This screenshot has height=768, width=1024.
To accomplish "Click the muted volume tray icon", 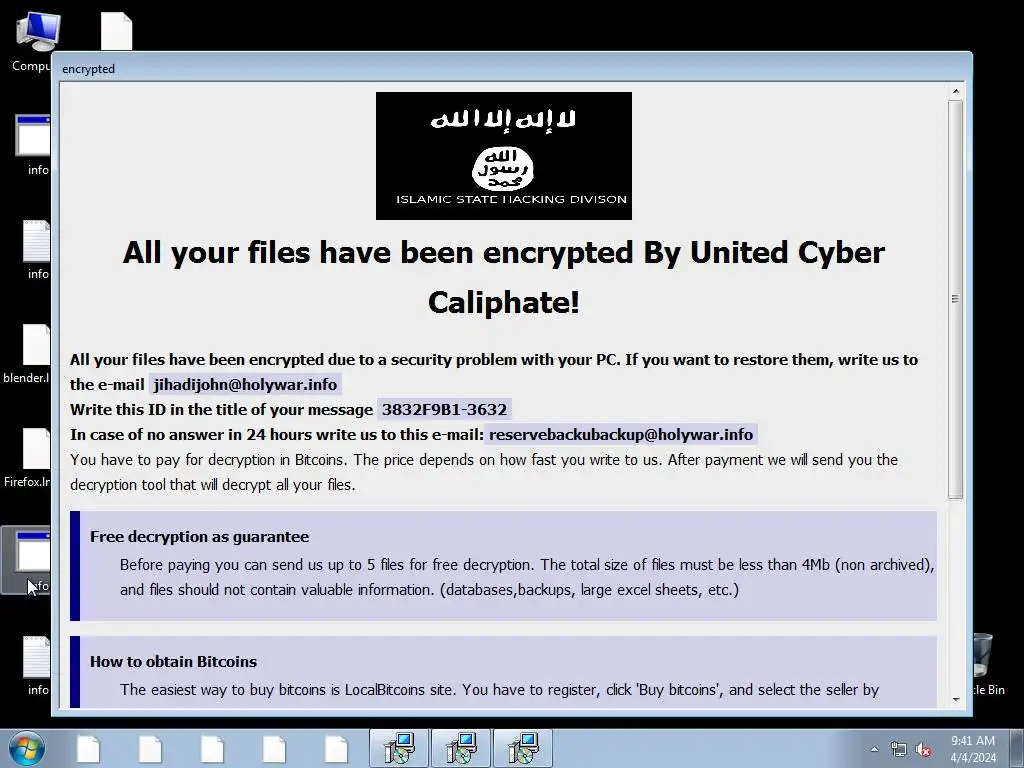I will [923, 750].
